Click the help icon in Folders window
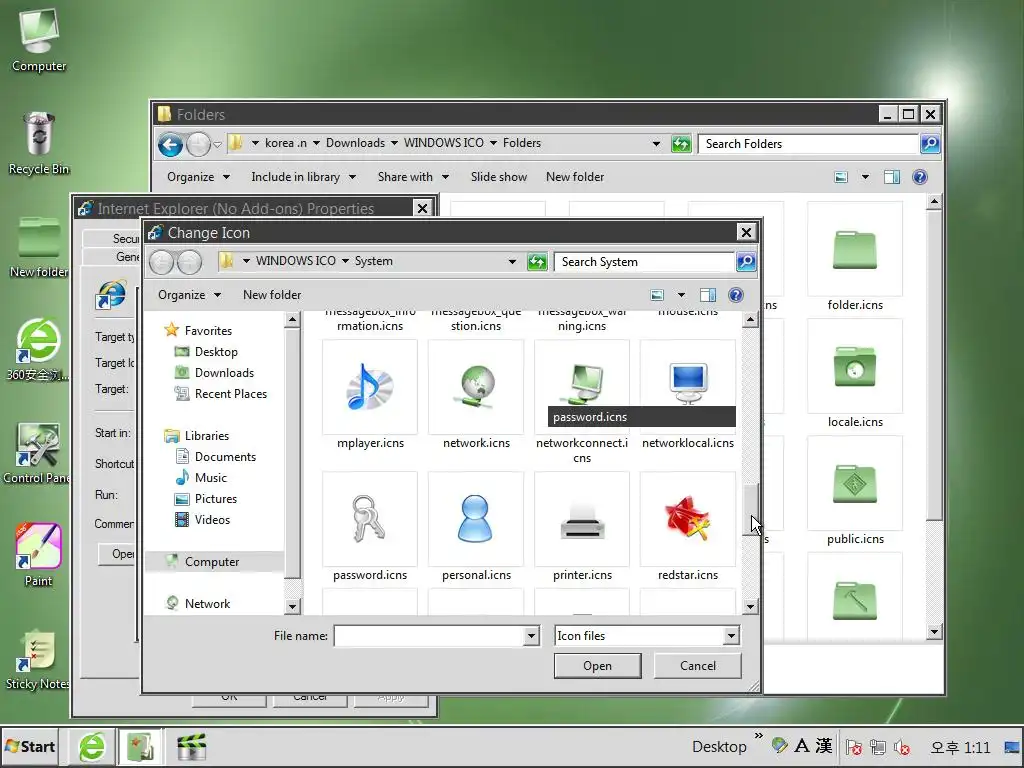The width and height of the screenshot is (1024, 768). coord(920,177)
